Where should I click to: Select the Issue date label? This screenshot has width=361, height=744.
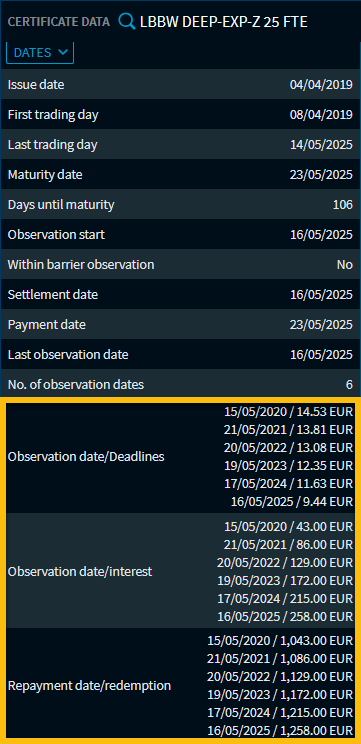pyautogui.click(x=36, y=85)
